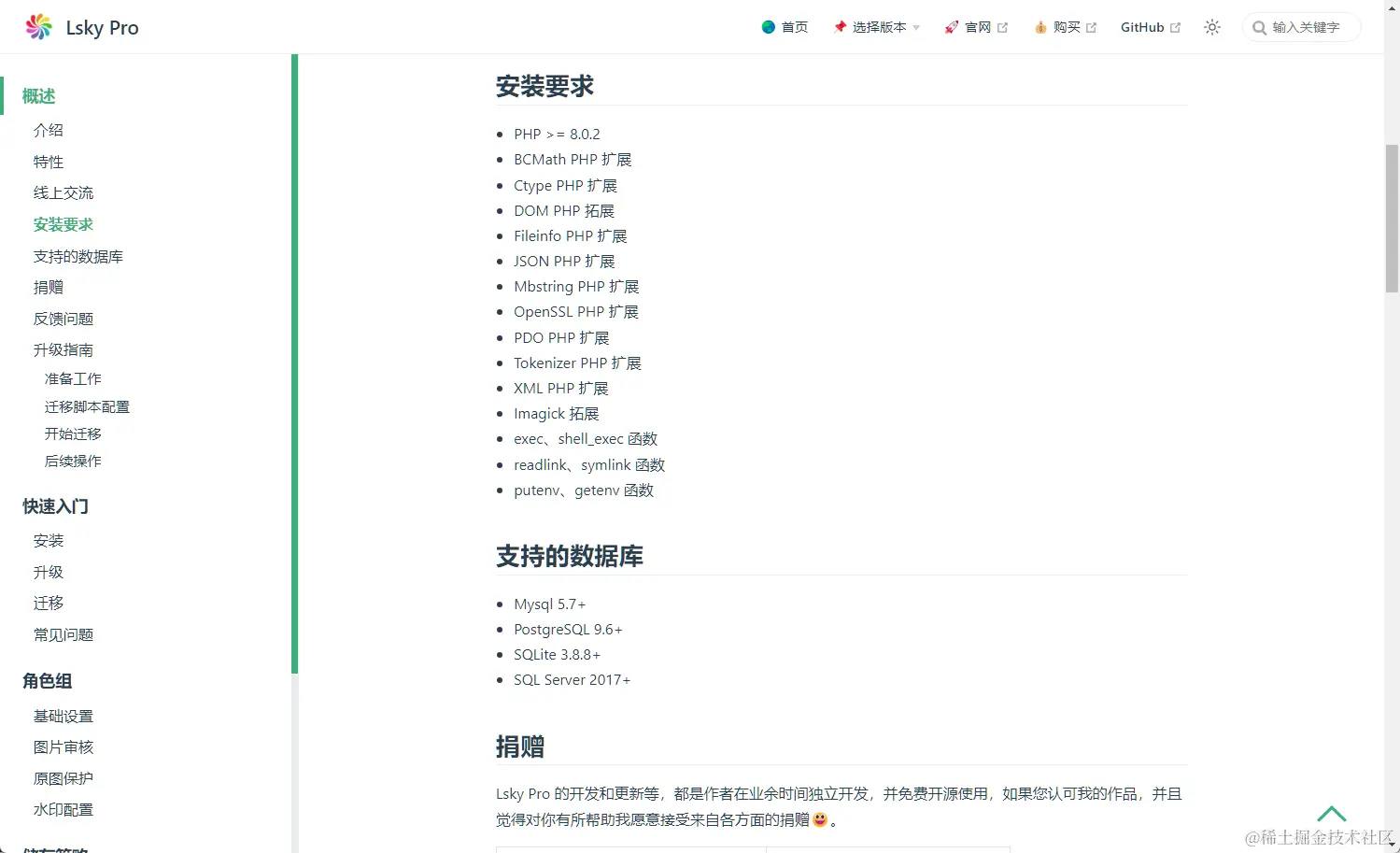Open 常见问题 in sidebar

pos(64,634)
